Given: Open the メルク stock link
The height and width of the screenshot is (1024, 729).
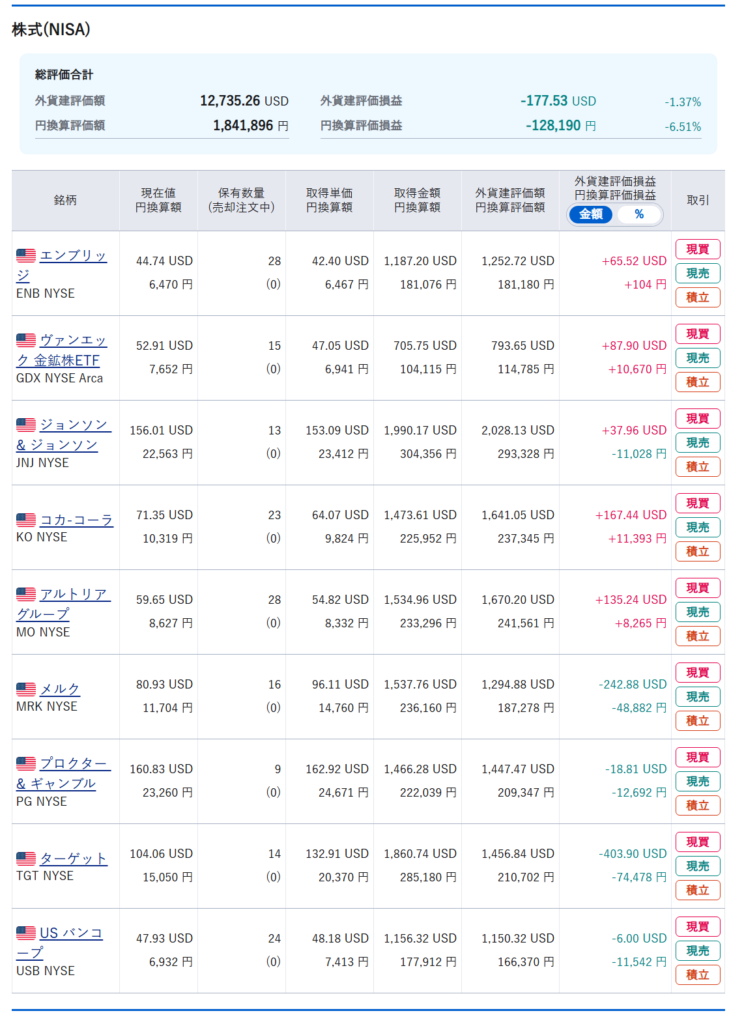Looking at the screenshot, I should click(59, 689).
